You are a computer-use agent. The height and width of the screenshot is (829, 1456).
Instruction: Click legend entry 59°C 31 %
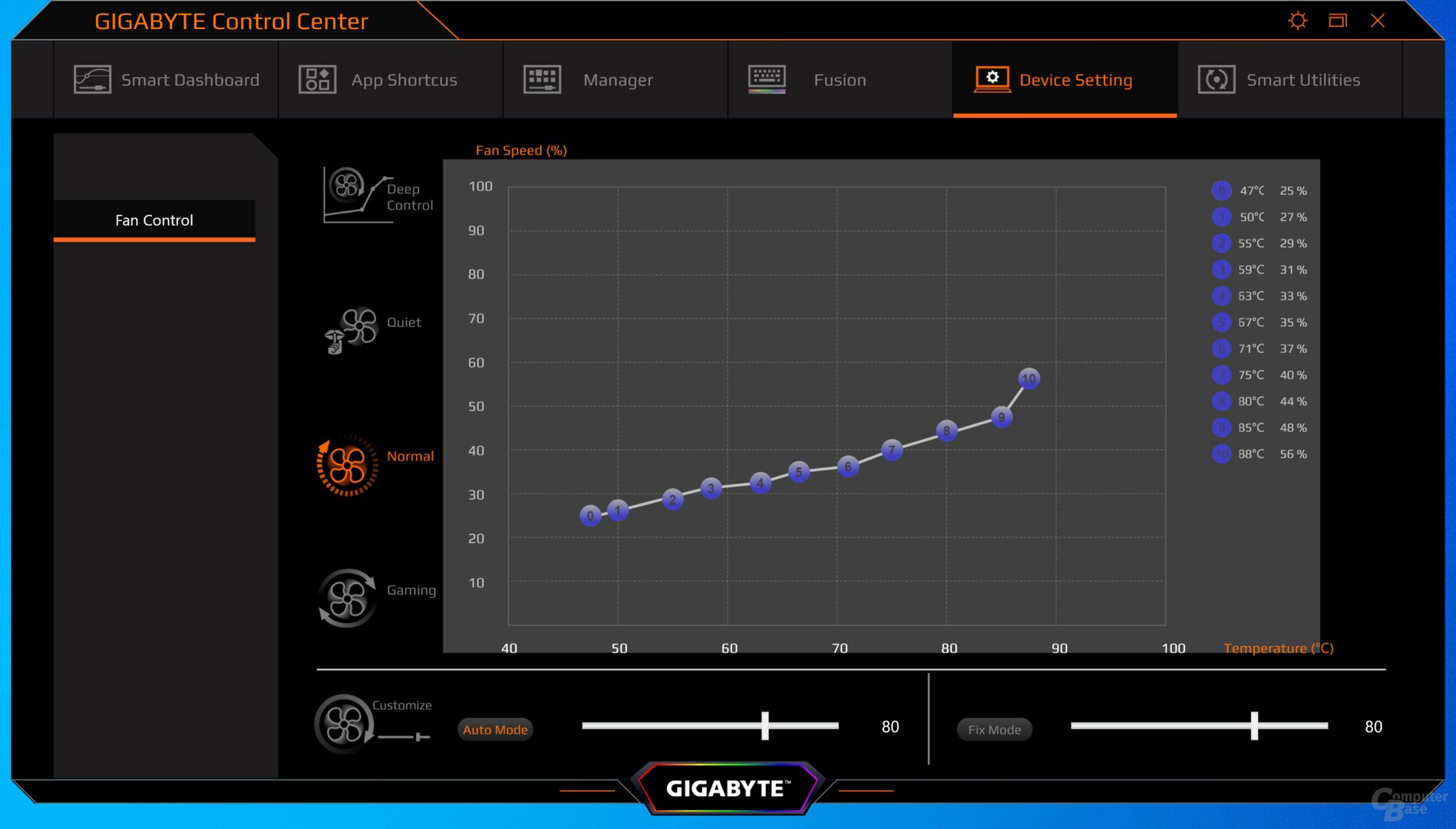[x=1260, y=269]
